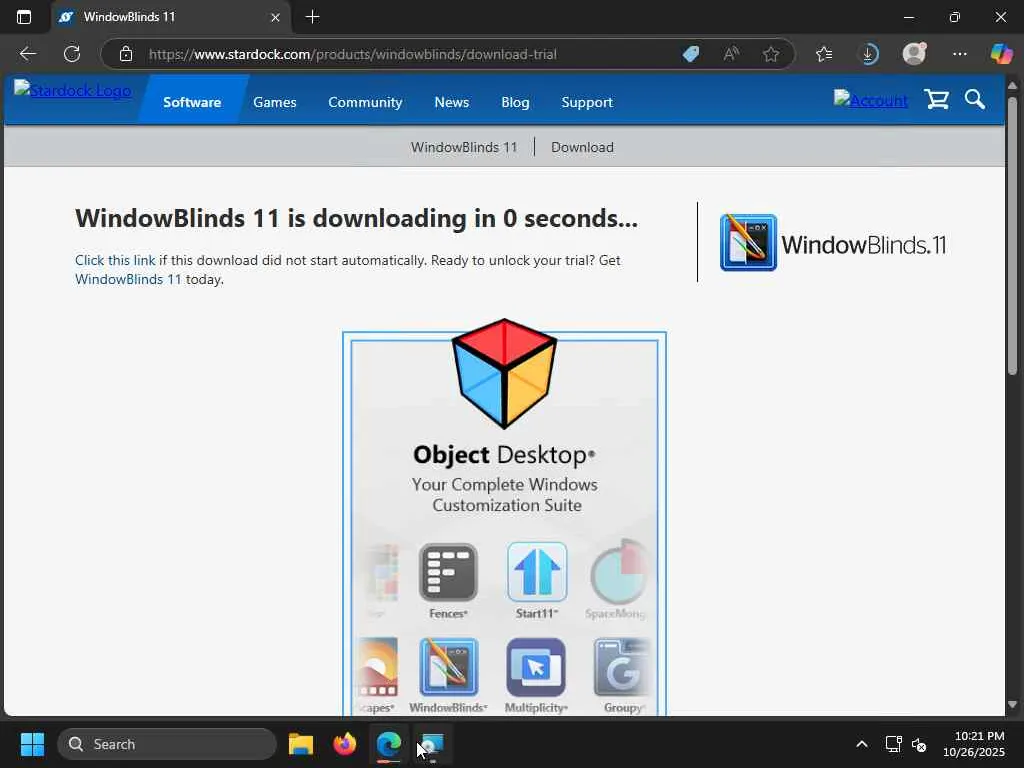Click the page vertical scrollbar thumb

[1012, 235]
